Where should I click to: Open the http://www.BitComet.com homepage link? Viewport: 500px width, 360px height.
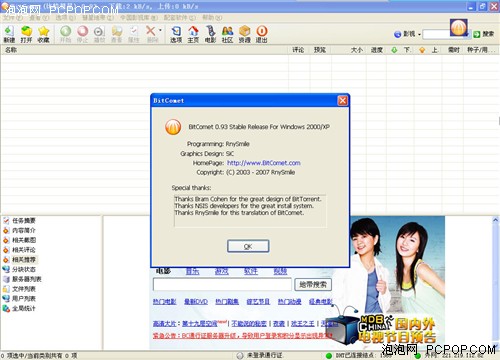click(264, 163)
